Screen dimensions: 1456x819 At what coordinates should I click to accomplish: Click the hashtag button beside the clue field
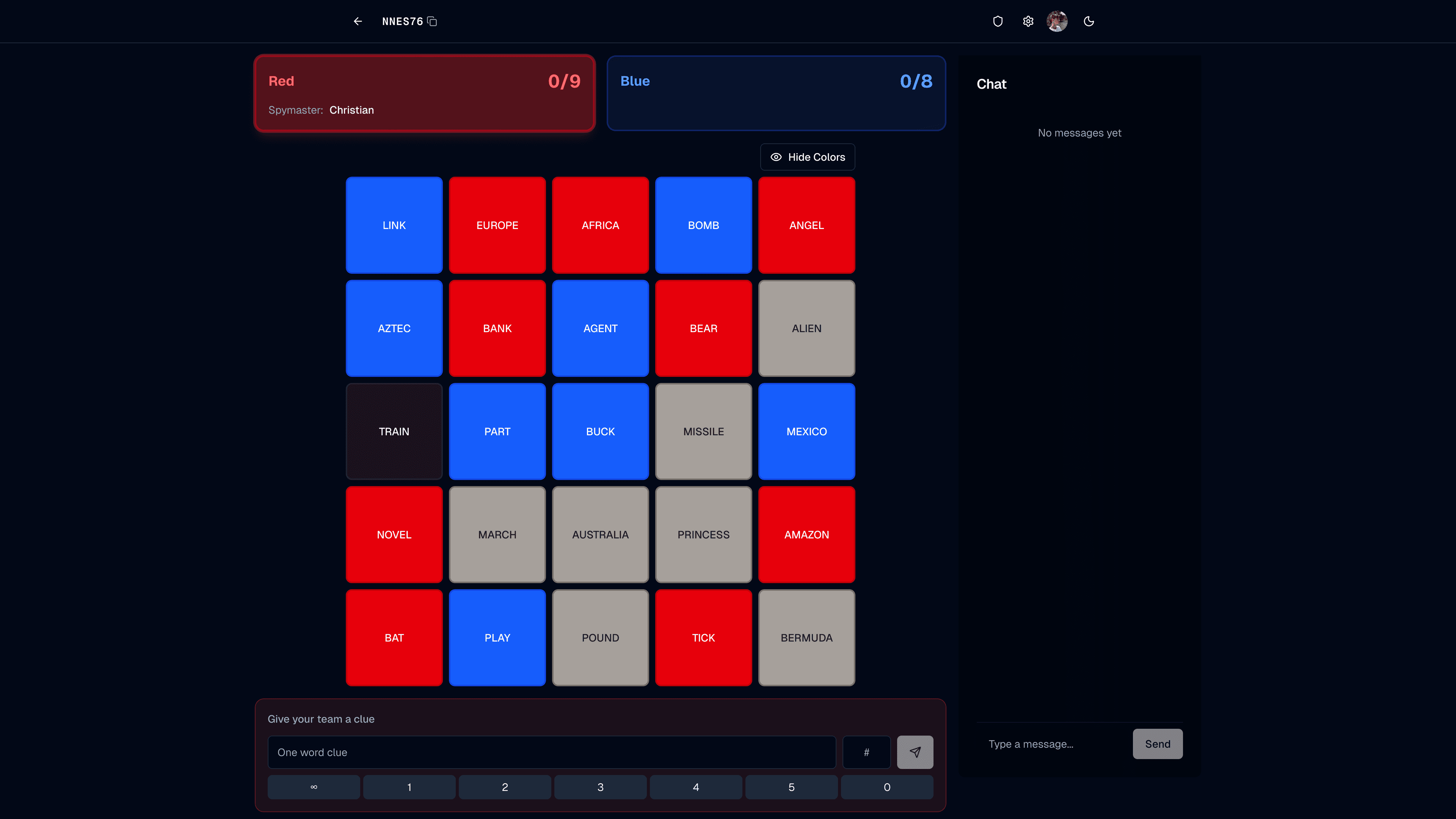coord(866,752)
